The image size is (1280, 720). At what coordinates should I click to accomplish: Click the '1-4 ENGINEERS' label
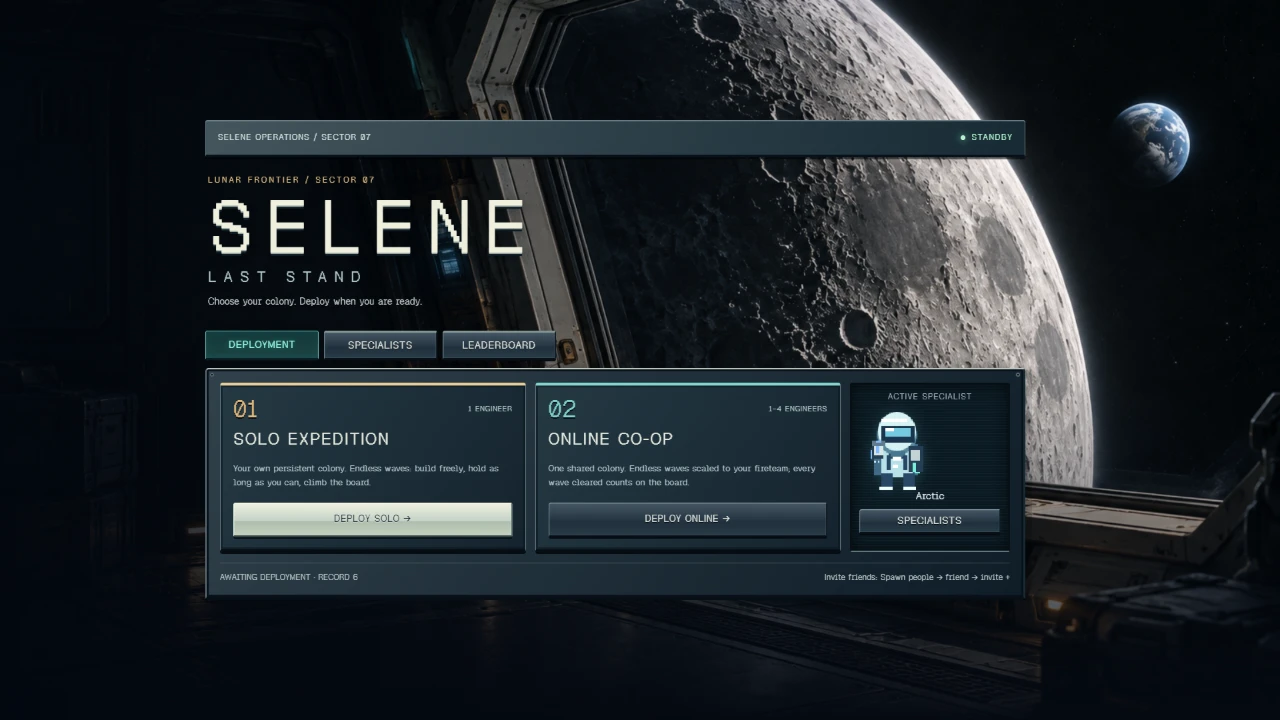point(798,409)
